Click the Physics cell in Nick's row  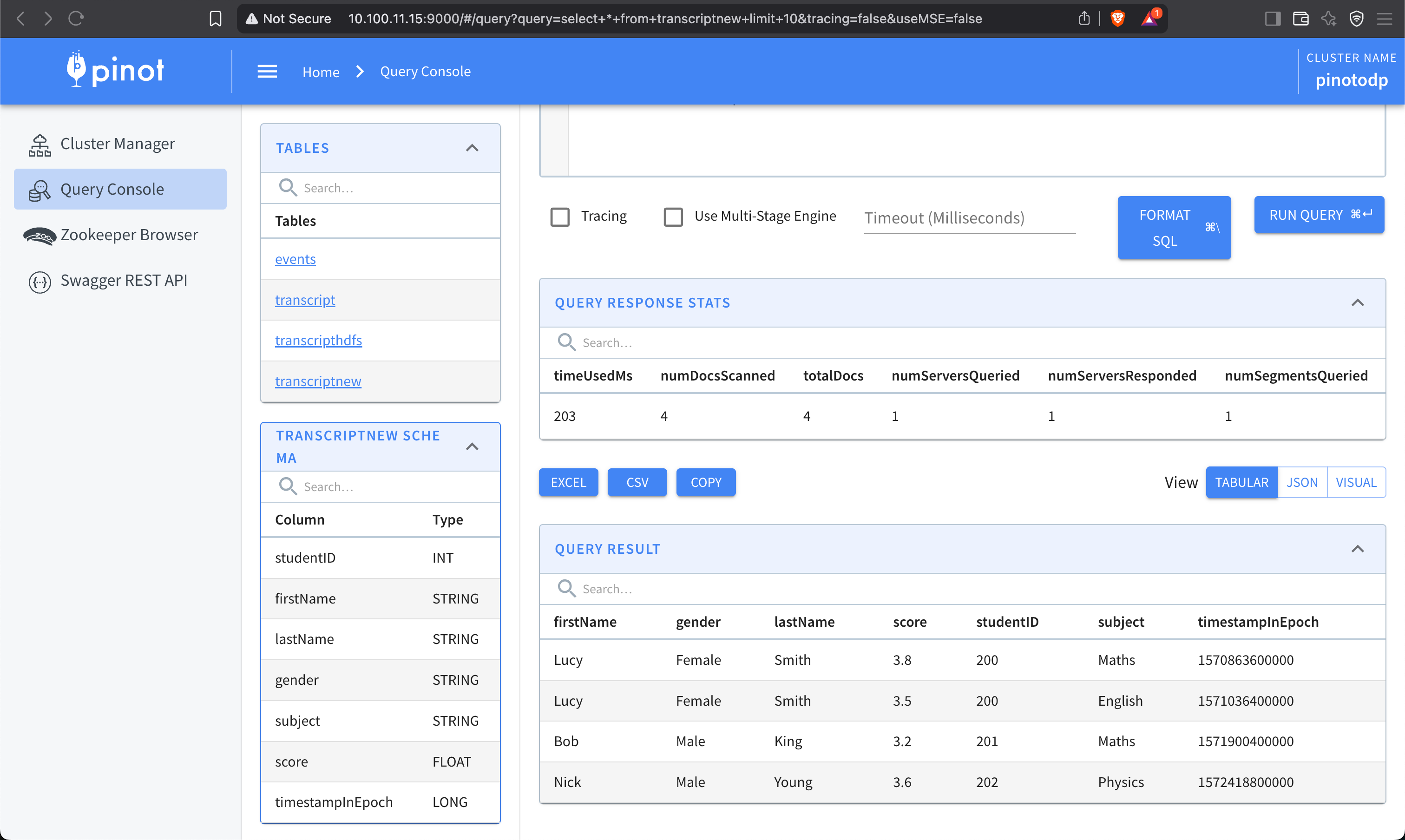pos(1121,782)
